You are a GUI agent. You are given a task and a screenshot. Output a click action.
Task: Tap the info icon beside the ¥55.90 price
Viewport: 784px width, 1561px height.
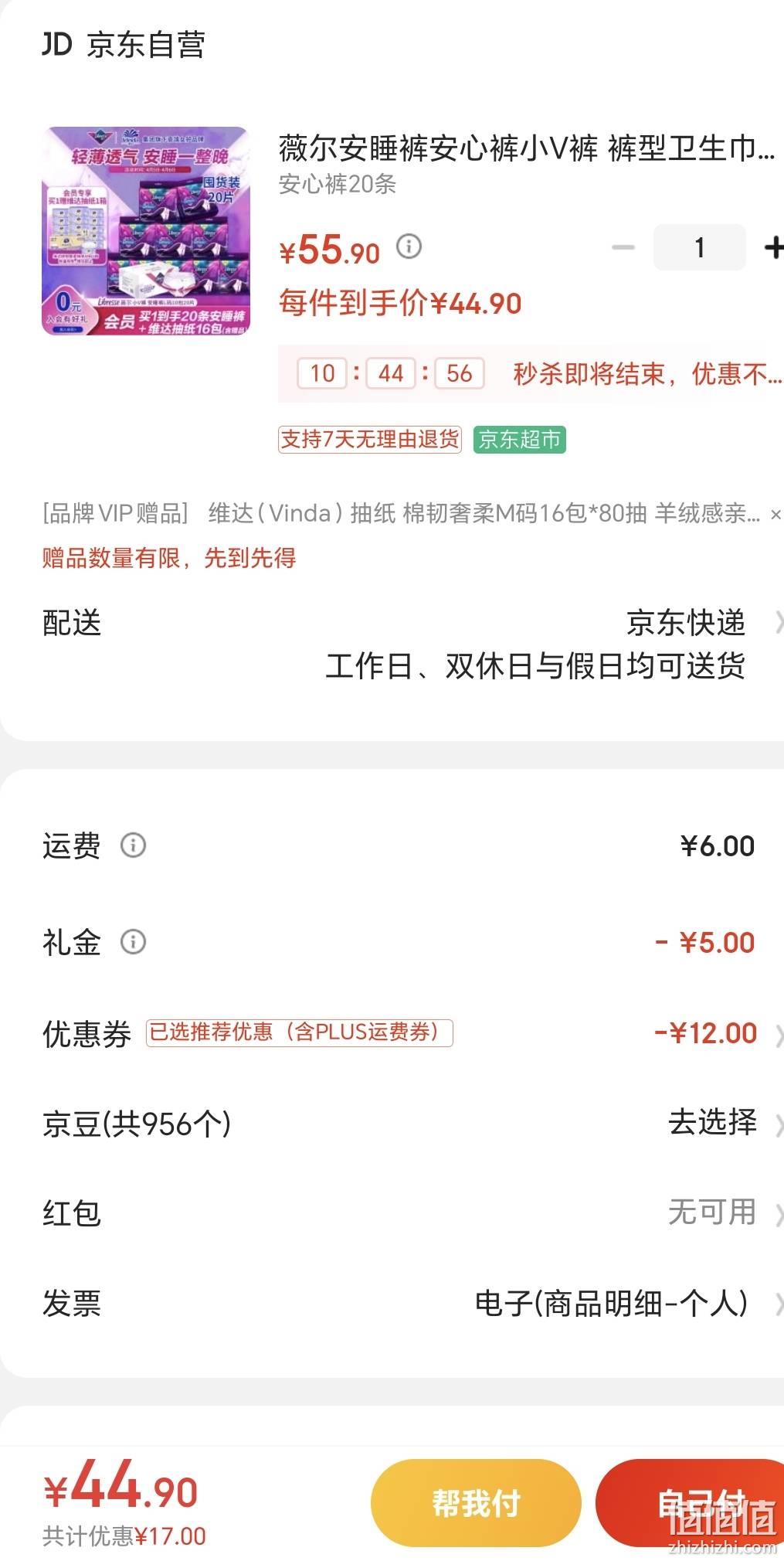(x=409, y=247)
